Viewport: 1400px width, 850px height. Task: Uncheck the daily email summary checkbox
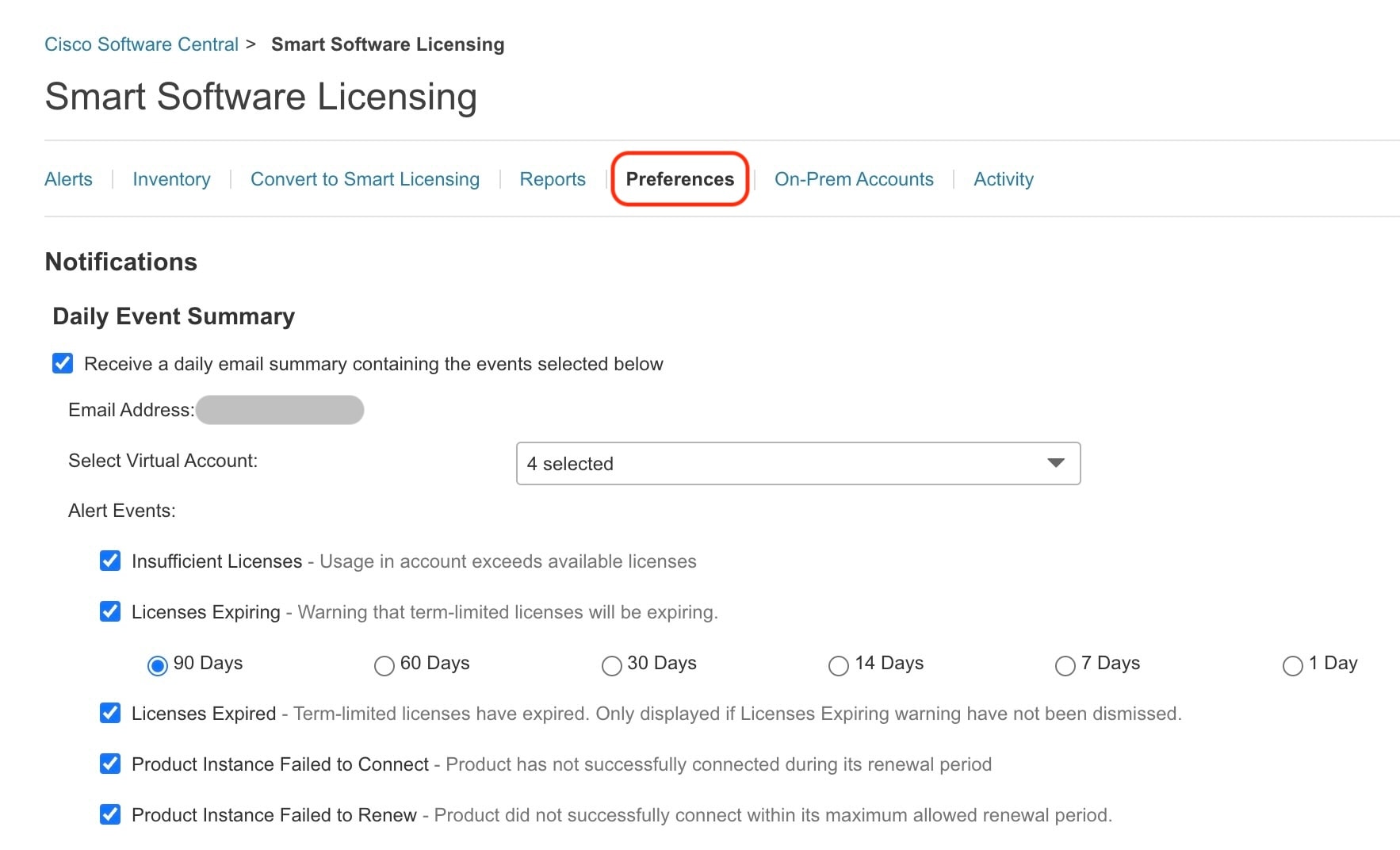[63, 364]
